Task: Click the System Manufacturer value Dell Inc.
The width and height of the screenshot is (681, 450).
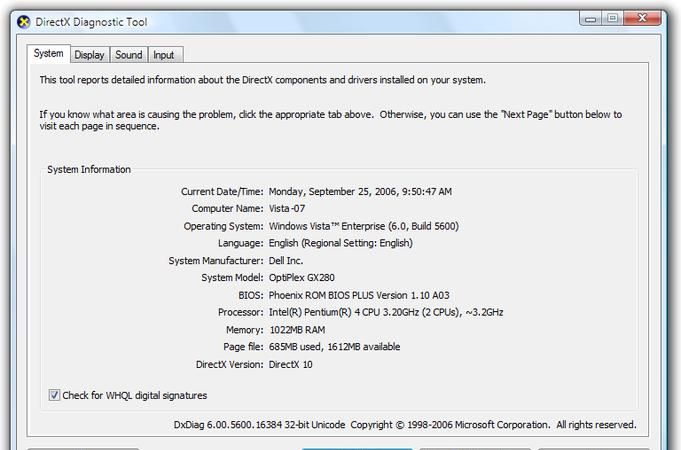Action: pos(292,260)
